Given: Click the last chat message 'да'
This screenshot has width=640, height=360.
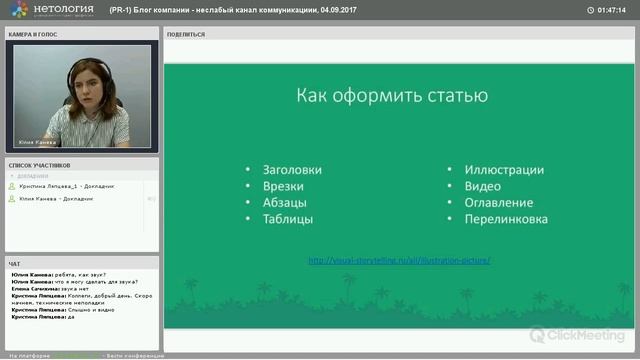Looking at the screenshot, I should tap(43, 317).
